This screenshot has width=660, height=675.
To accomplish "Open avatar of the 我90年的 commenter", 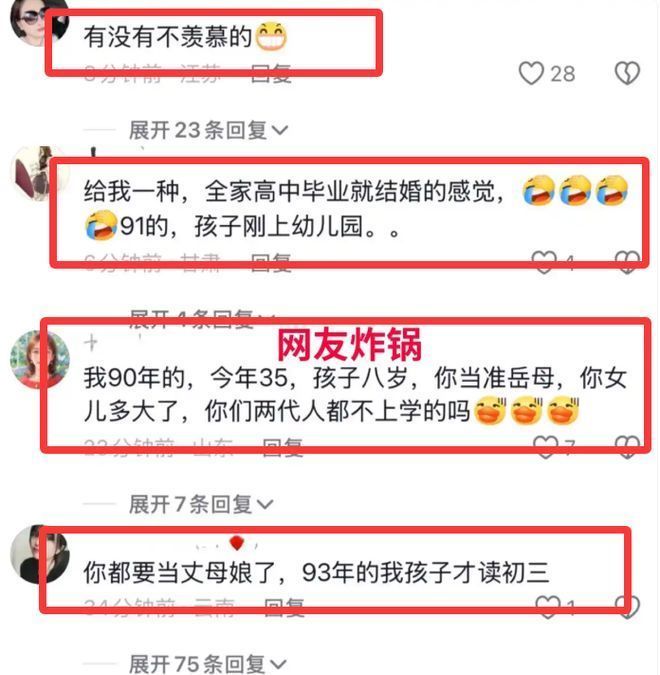I will click(x=40, y=359).
